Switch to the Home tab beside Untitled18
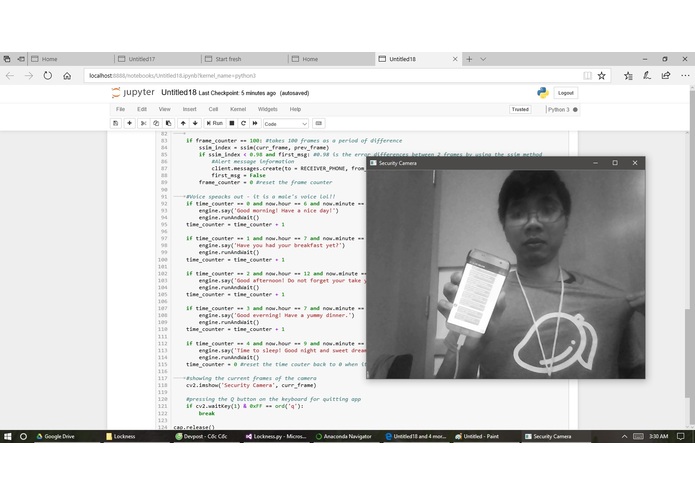The image size is (695, 494). point(332,59)
